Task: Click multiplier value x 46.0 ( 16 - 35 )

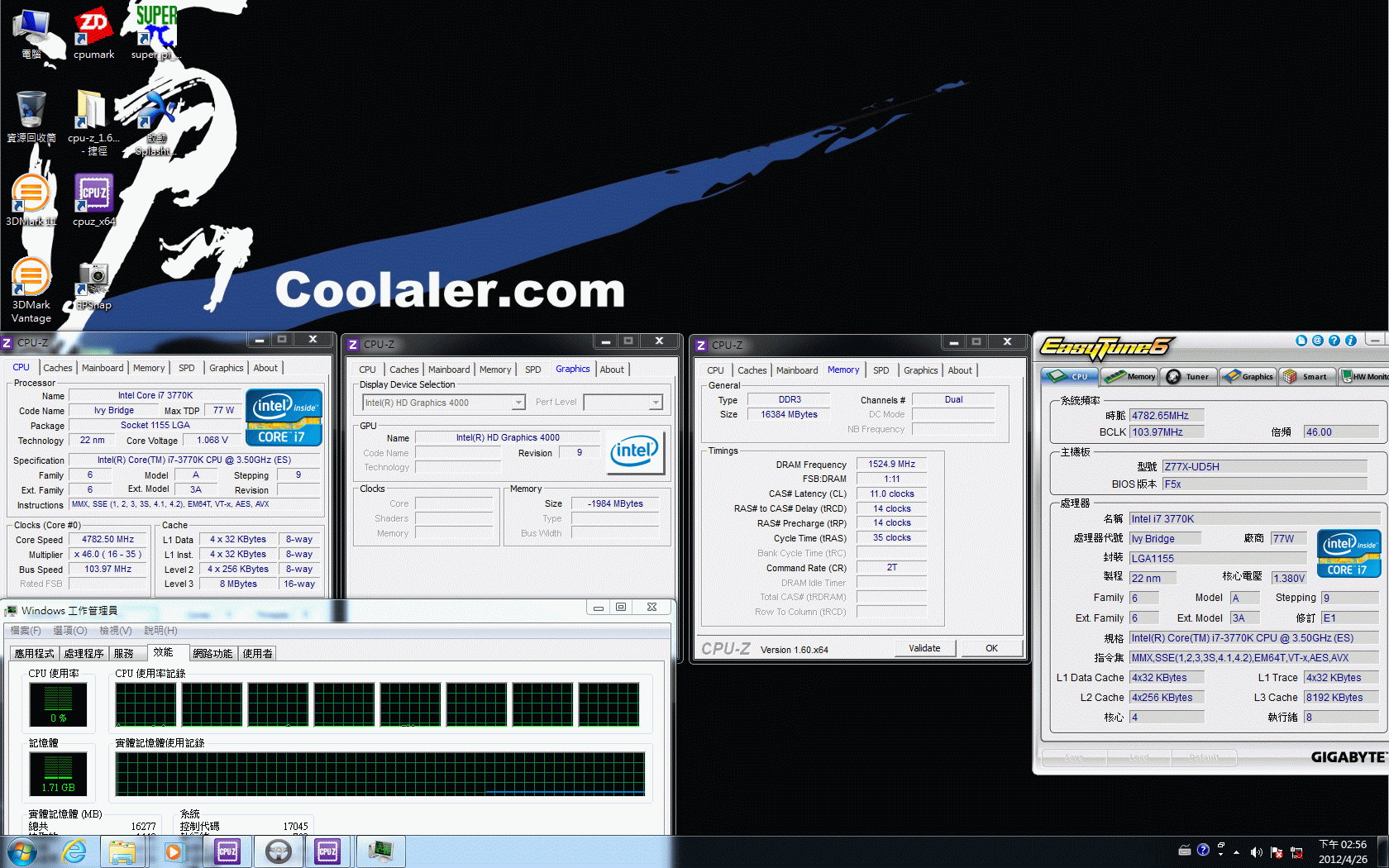Action: tap(107, 554)
